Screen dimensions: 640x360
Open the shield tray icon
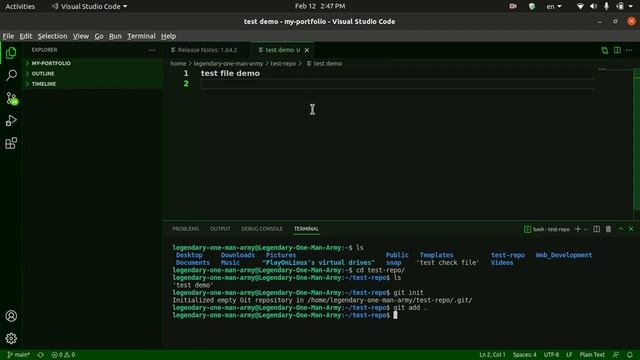click(x=531, y=6)
